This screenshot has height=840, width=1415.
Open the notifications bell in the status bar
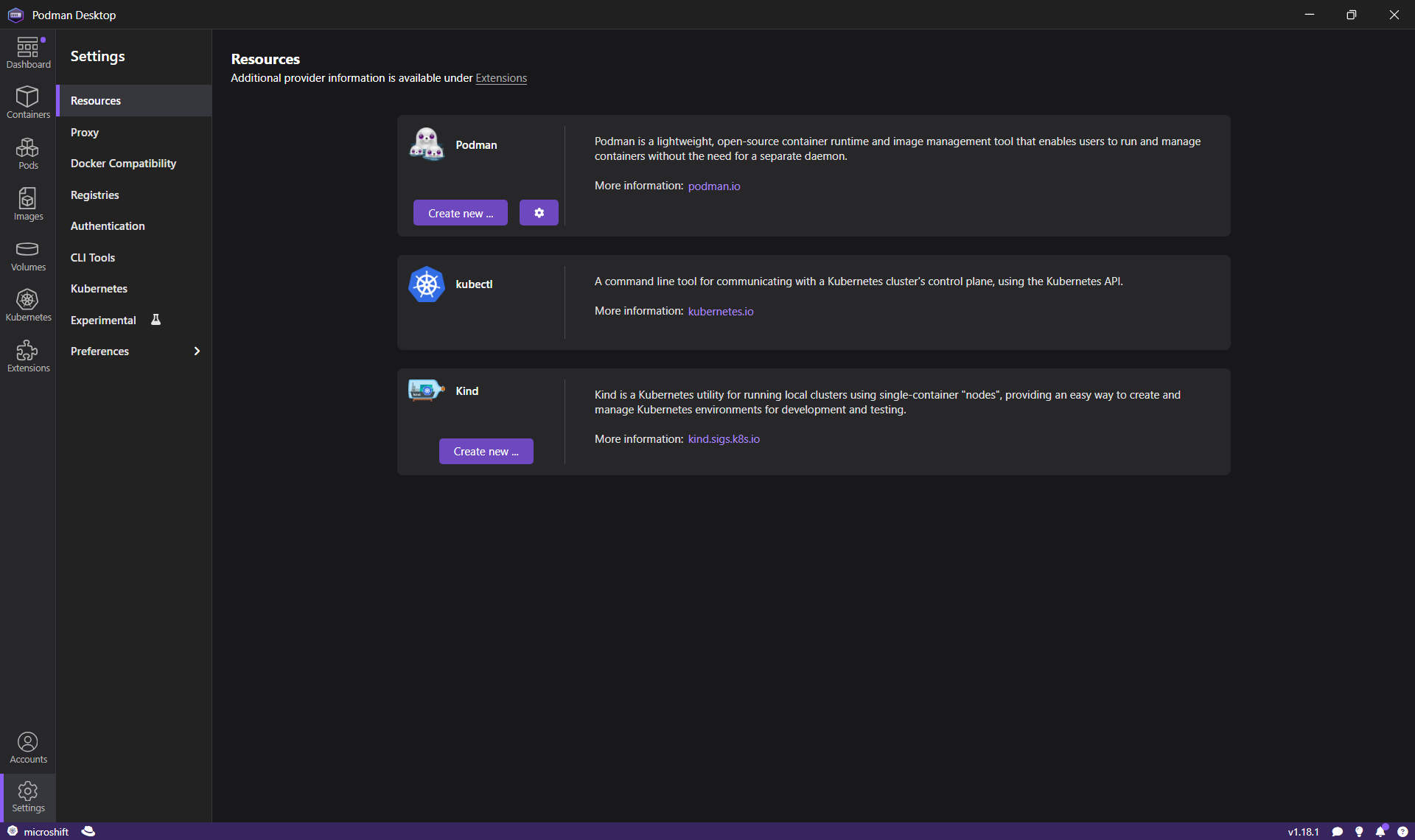1380,831
